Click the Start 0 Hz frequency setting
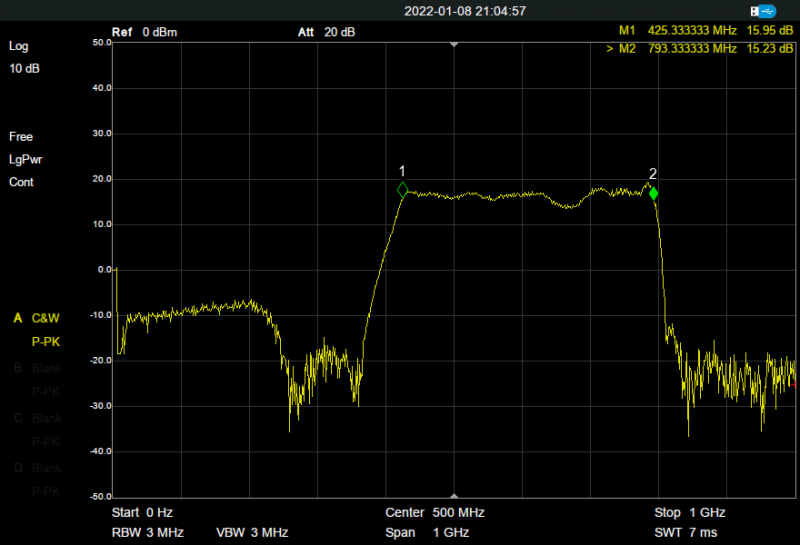The height and width of the screenshot is (545, 800). tap(142, 513)
